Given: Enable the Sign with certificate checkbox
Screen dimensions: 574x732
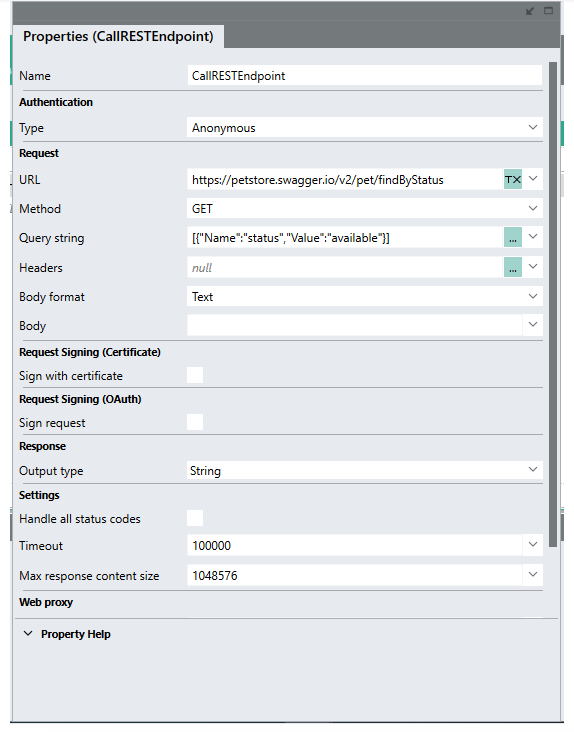Looking at the screenshot, I should pyautogui.click(x=195, y=375).
